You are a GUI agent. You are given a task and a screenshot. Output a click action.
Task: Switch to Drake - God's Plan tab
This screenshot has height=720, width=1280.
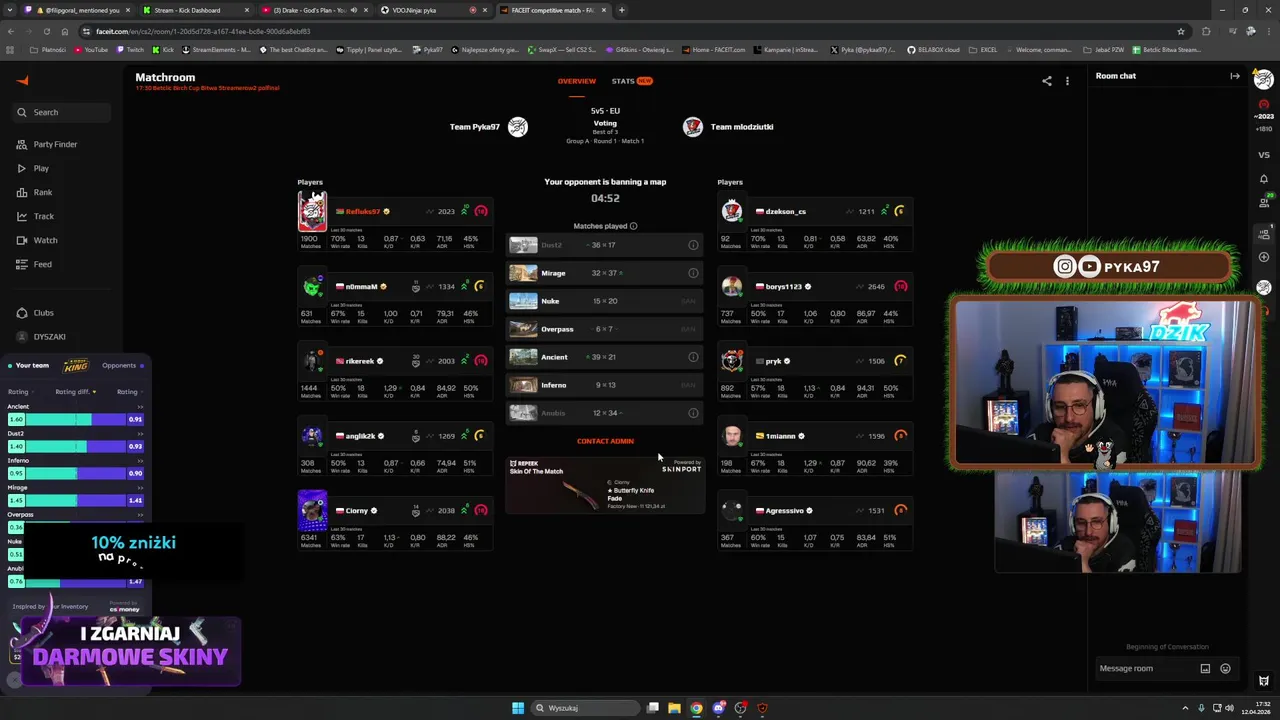311,10
